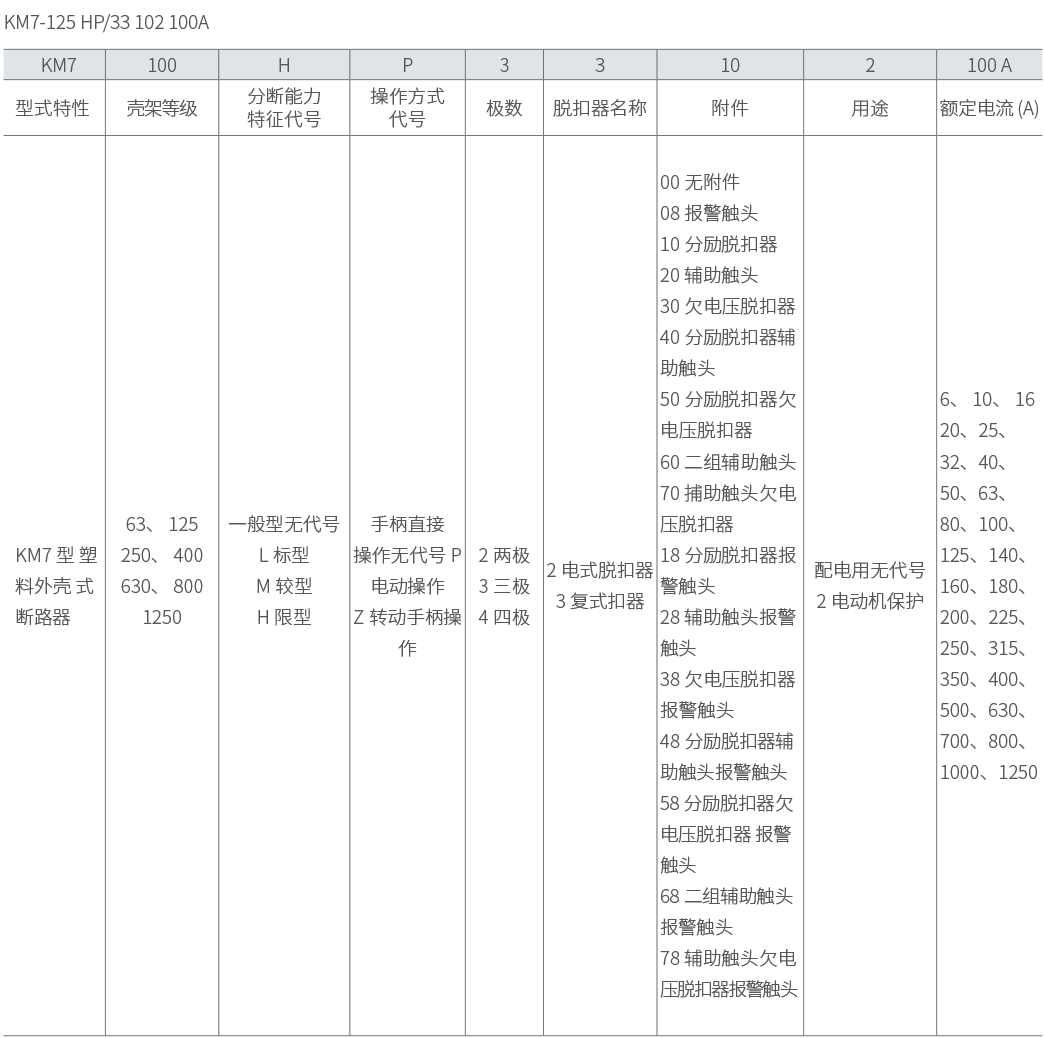The width and height of the screenshot is (1044, 1038).
Task: Select the 3 复式扣器 release type entry
Action: 600,602
